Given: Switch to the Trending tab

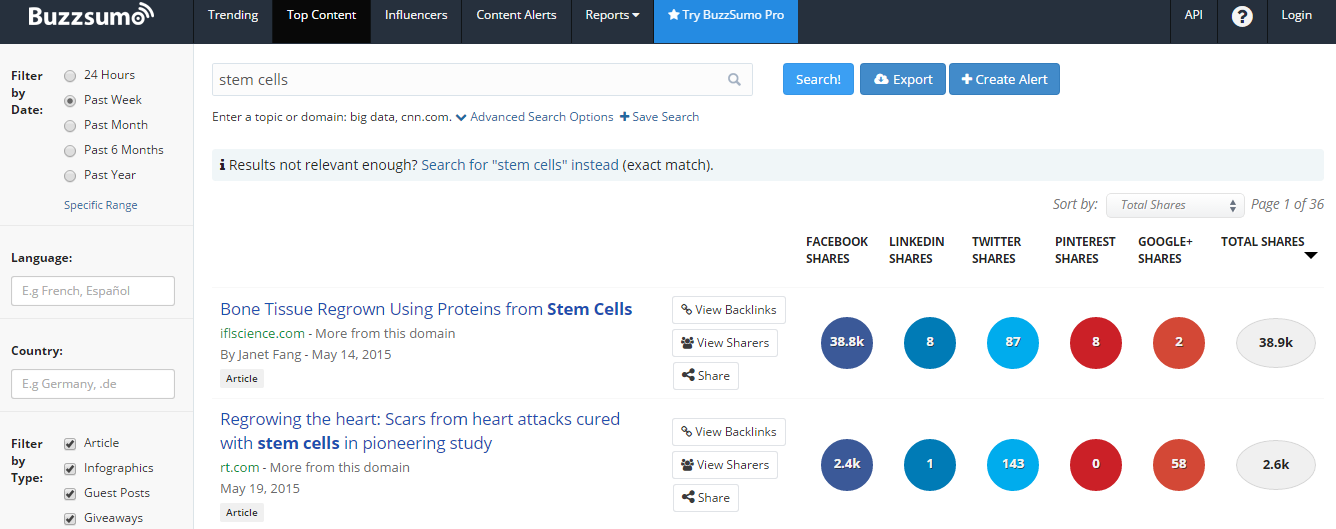Looking at the screenshot, I should point(232,15).
